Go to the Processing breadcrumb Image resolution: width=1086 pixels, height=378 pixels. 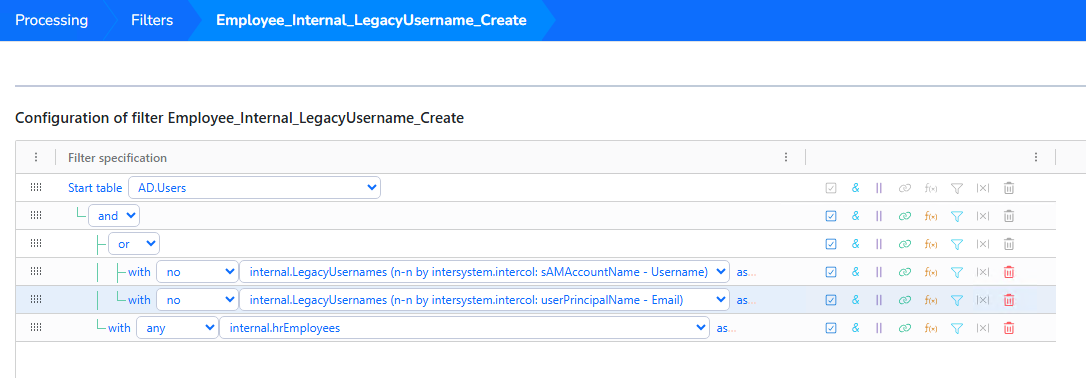[51, 20]
